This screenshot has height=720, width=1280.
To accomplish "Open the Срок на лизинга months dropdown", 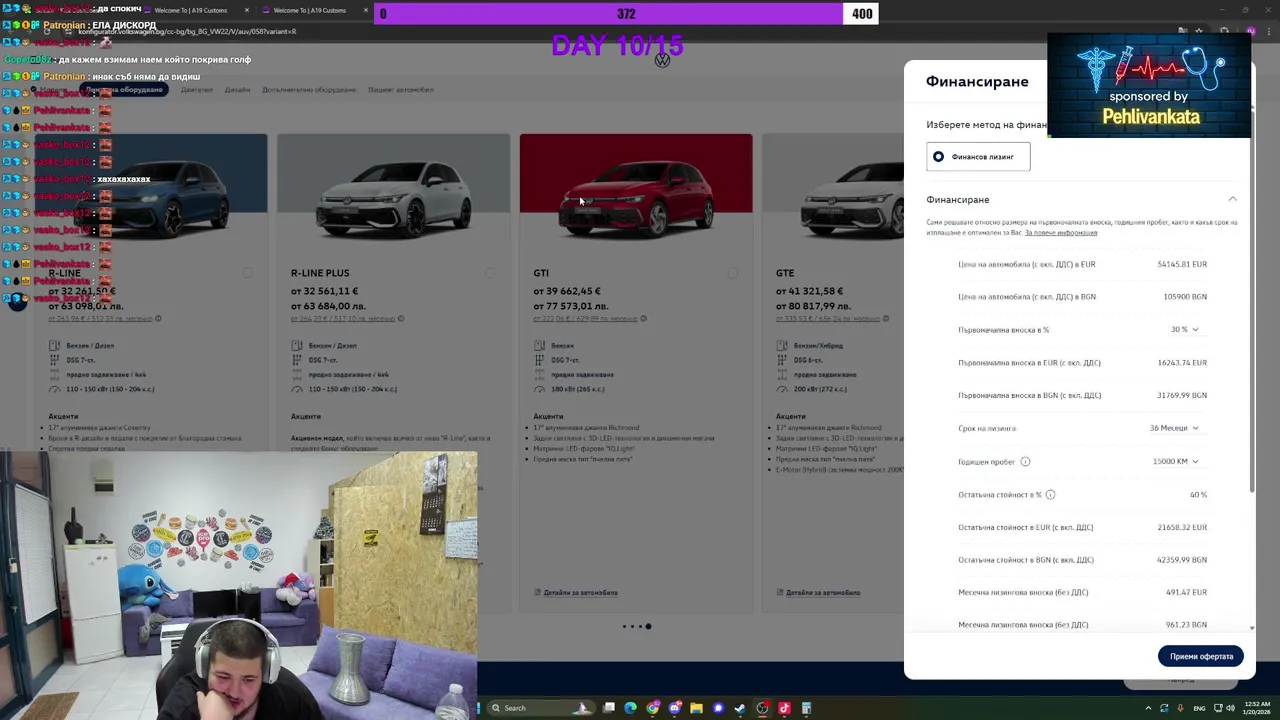I will (x=1173, y=428).
